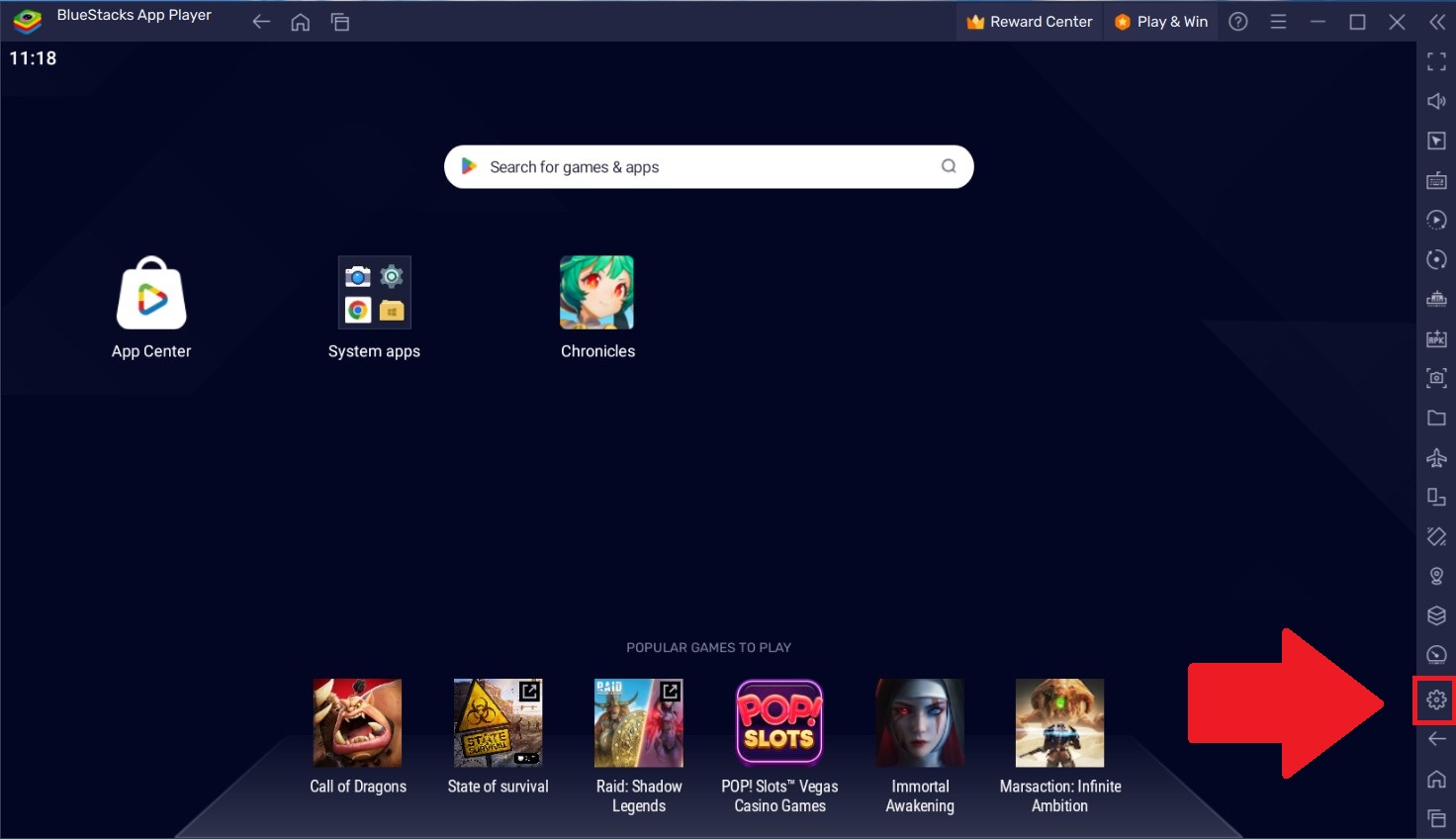Open recent apps icon in the sidebar
This screenshot has height=839, width=1456.
tap(1436, 818)
